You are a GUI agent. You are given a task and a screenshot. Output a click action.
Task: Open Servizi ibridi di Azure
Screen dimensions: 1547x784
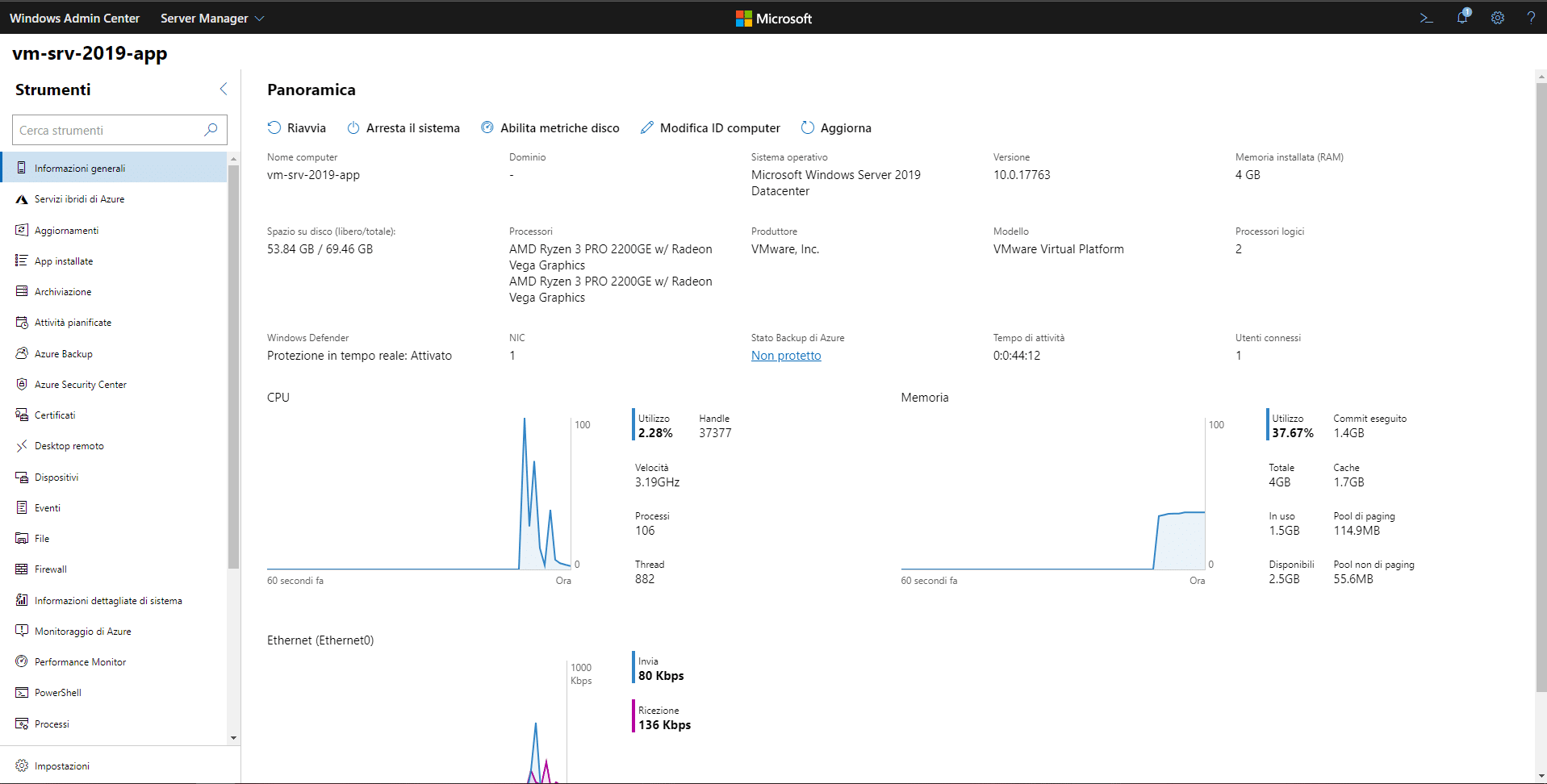[114, 198]
